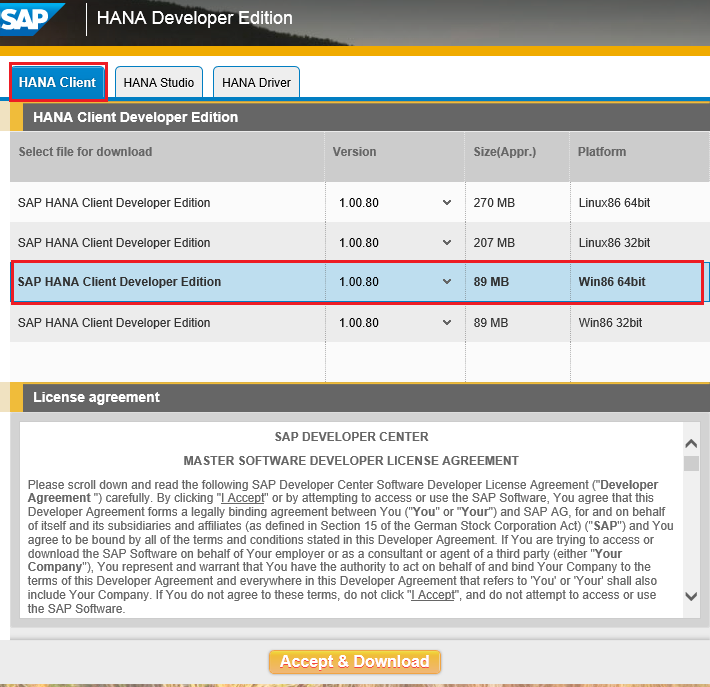
Task: Click first underlined "I Accept" in license text
Action: 242,498
